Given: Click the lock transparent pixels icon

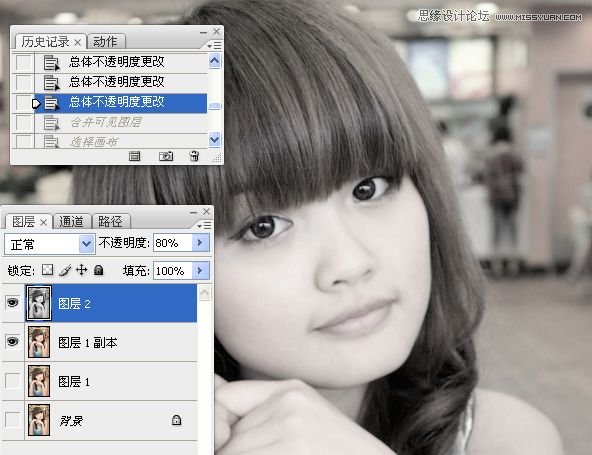Looking at the screenshot, I should (47, 270).
